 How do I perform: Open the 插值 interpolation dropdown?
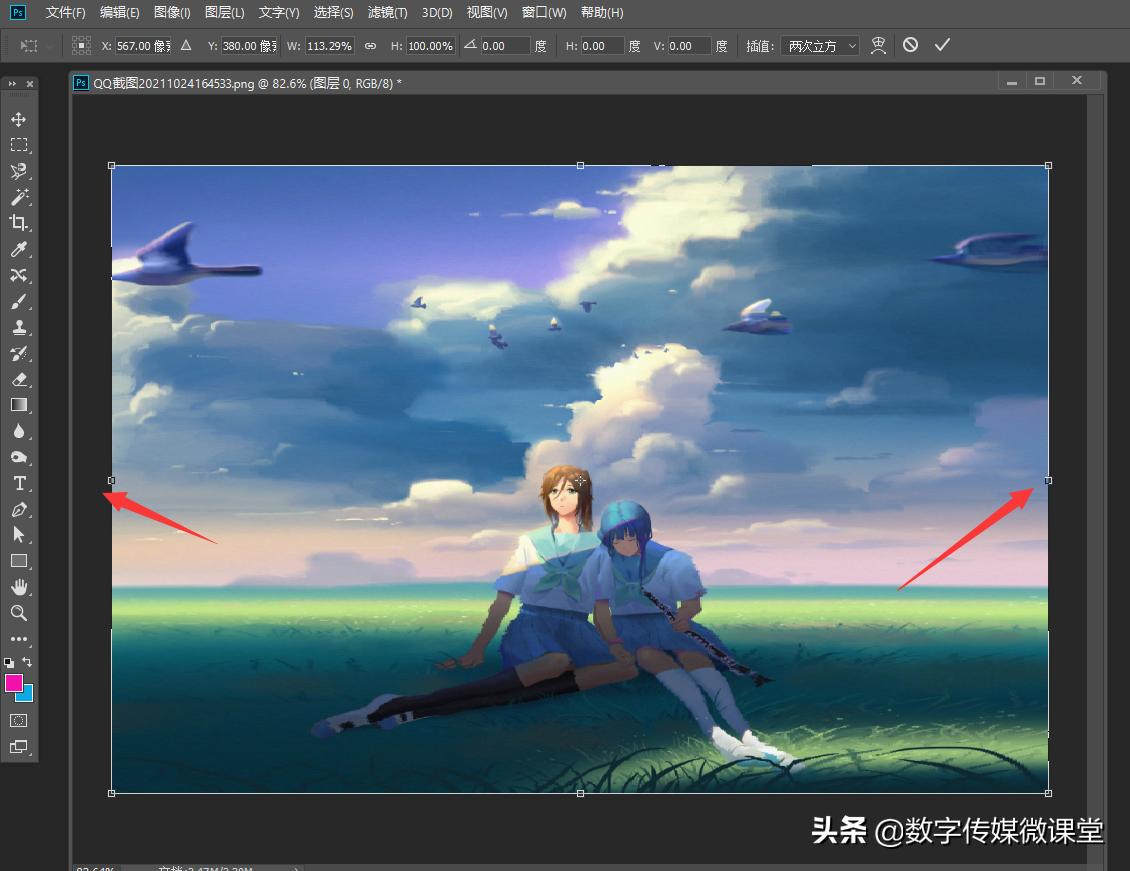[x=820, y=45]
